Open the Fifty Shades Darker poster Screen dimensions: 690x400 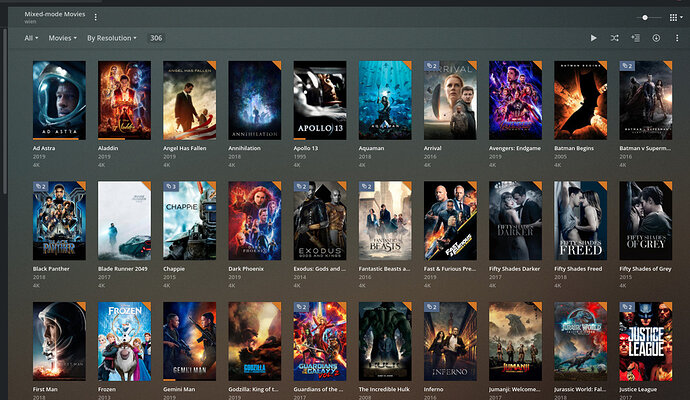pyautogui.click(x=515, y=220)
